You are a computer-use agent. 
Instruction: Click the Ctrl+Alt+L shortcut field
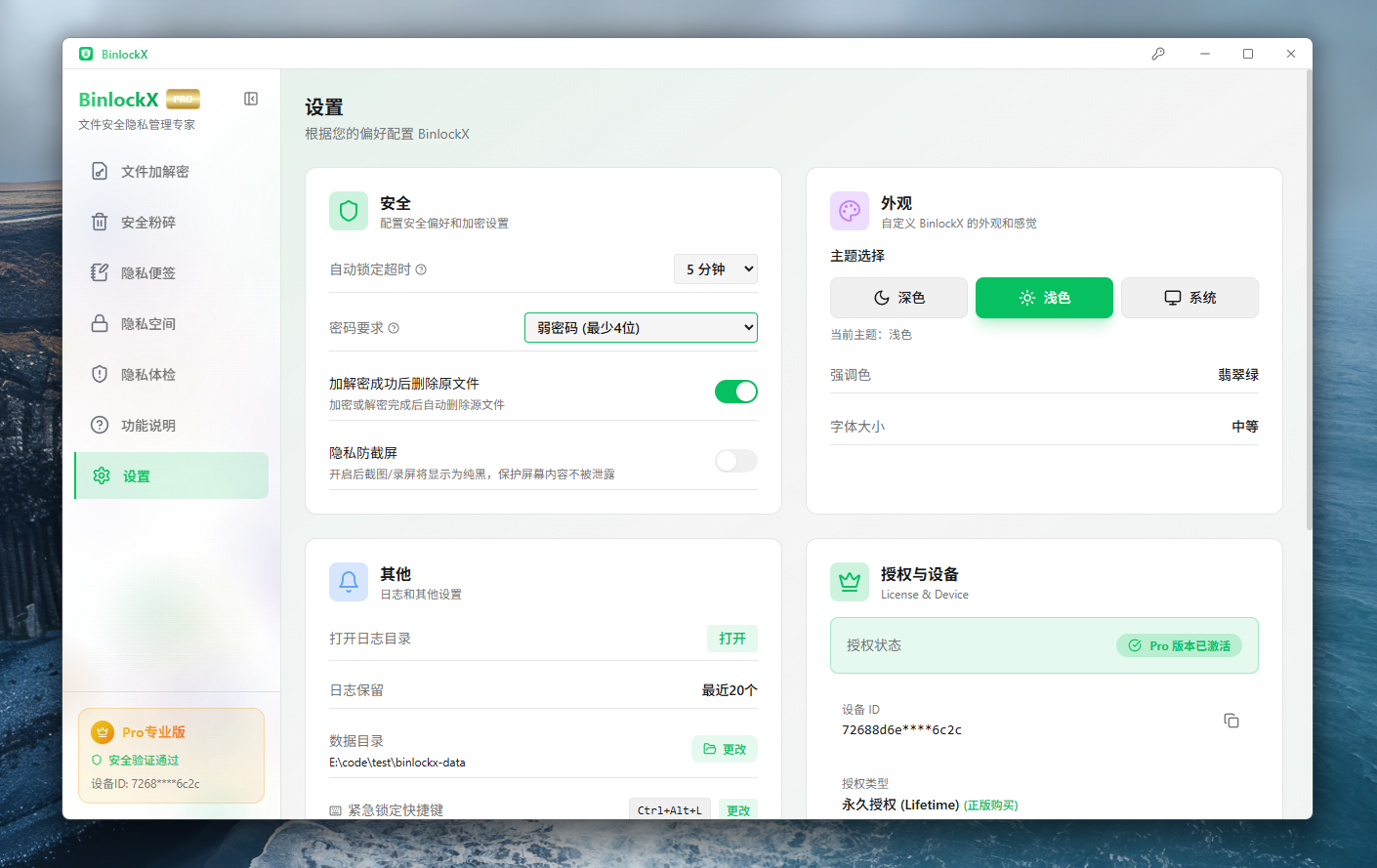[670, 810]
